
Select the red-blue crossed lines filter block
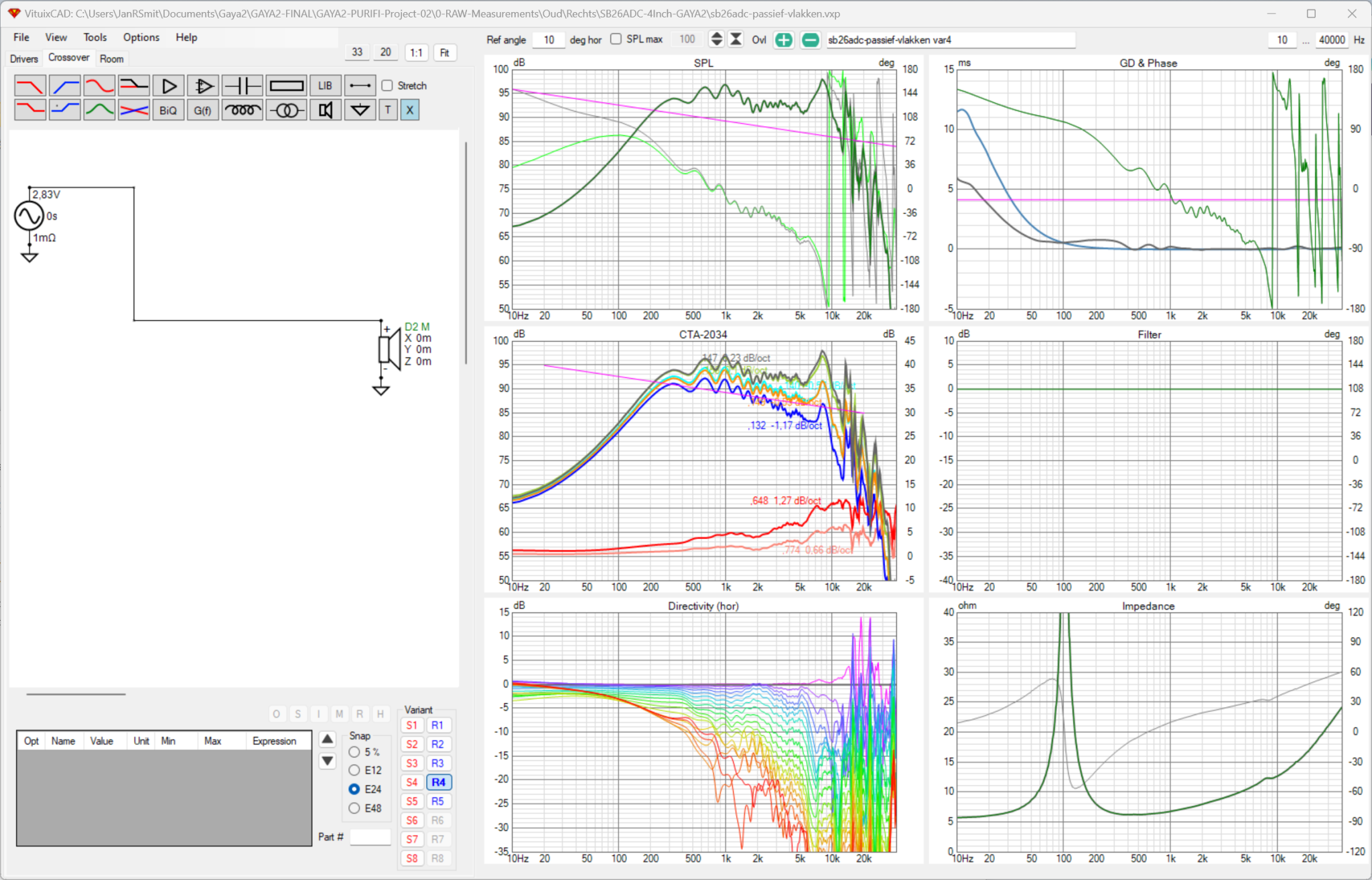tap(134, 110)
